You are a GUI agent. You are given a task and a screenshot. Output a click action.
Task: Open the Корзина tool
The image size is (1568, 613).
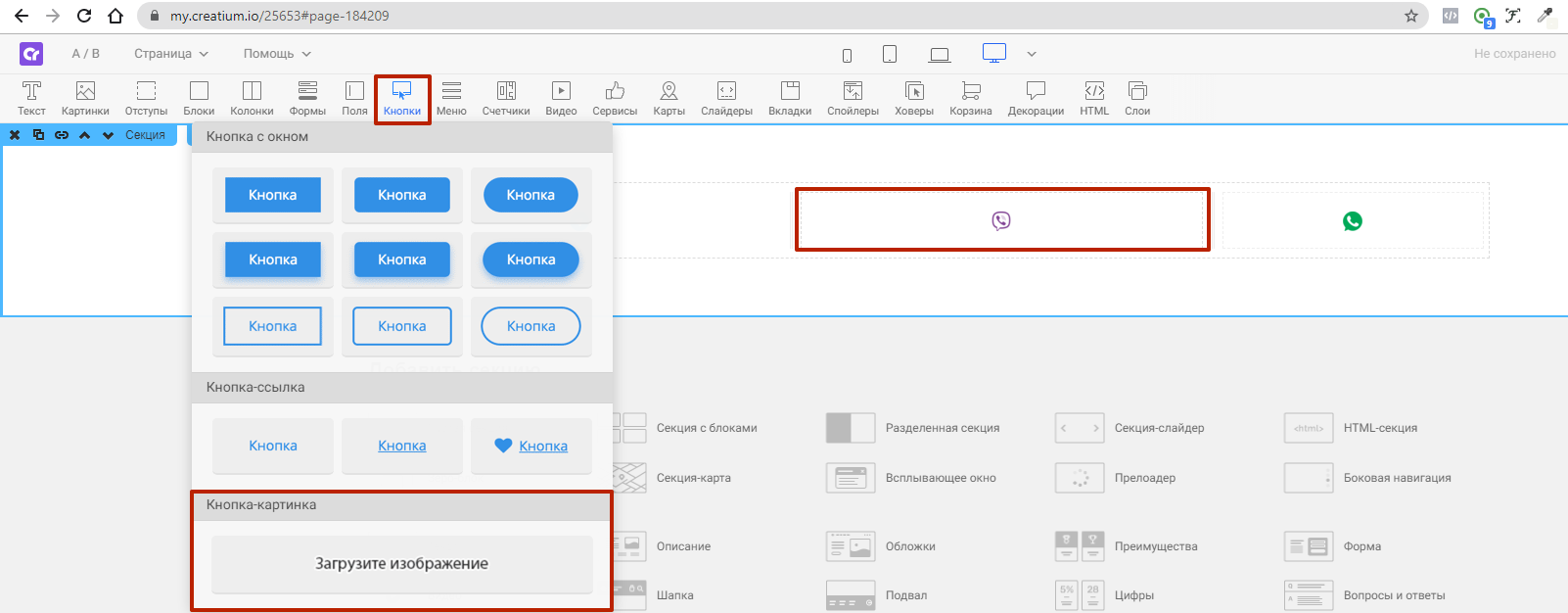point(971,99)
